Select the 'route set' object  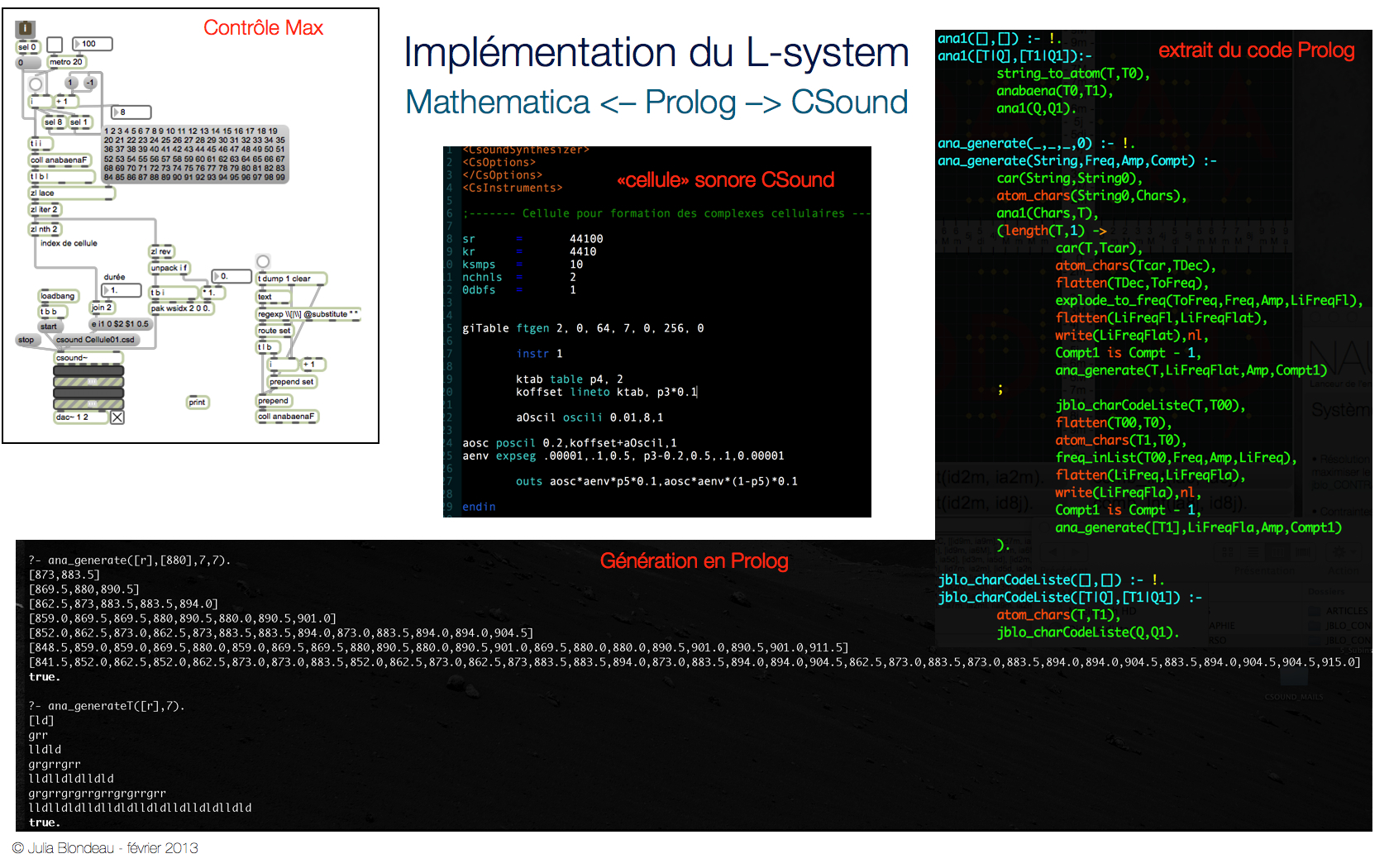pyautogui.click(x=274, y=331)
